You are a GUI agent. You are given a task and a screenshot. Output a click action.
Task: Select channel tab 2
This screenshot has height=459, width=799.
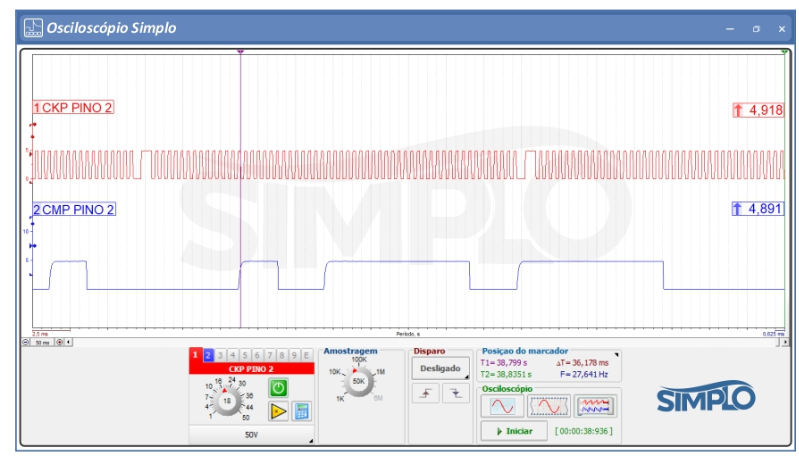[208, 355]
